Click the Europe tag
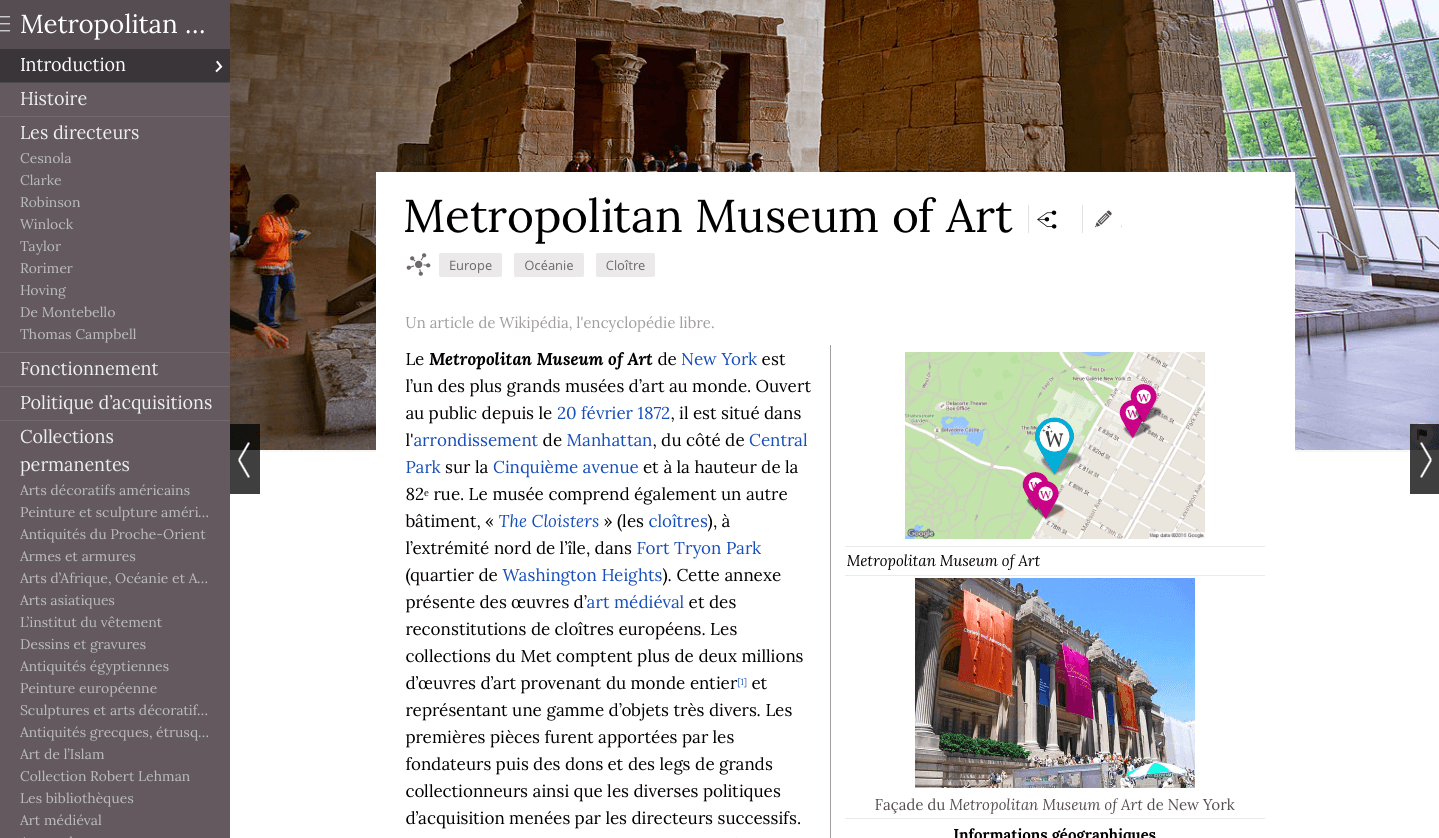 [x=470, y=265]
